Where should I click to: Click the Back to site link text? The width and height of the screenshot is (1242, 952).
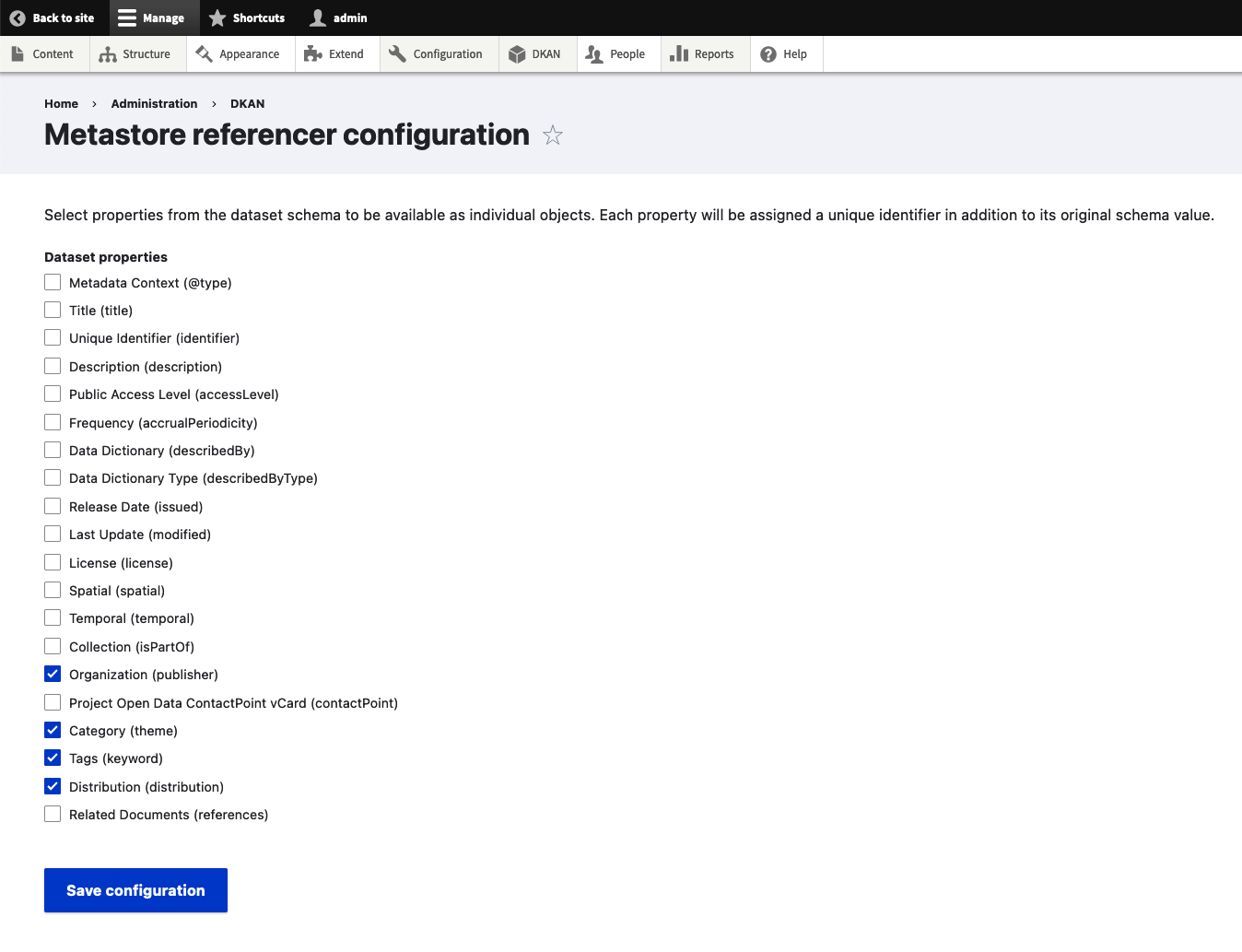(64, 18)
